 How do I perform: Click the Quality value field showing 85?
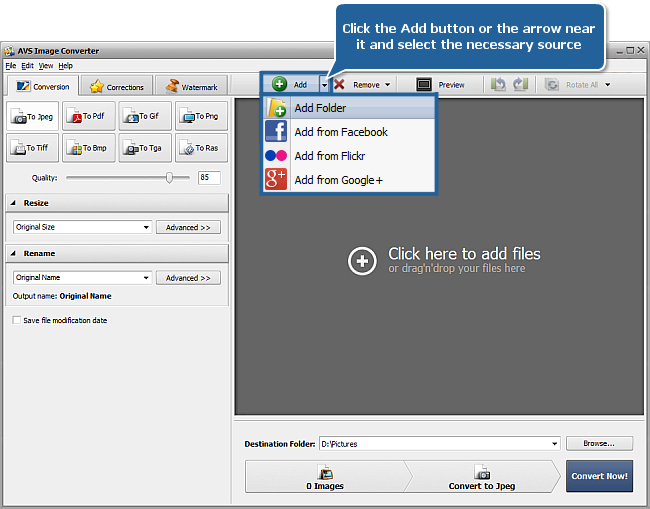[x=209, y=178]
